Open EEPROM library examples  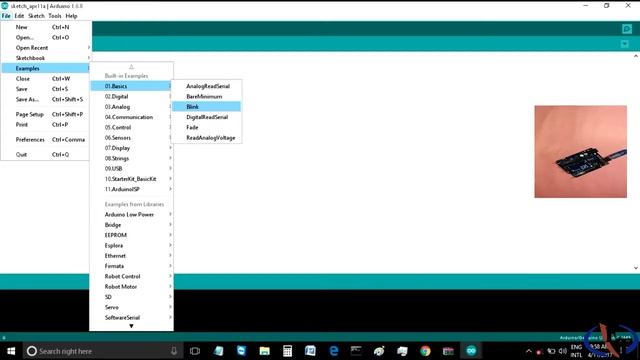(x=131, y=235)
